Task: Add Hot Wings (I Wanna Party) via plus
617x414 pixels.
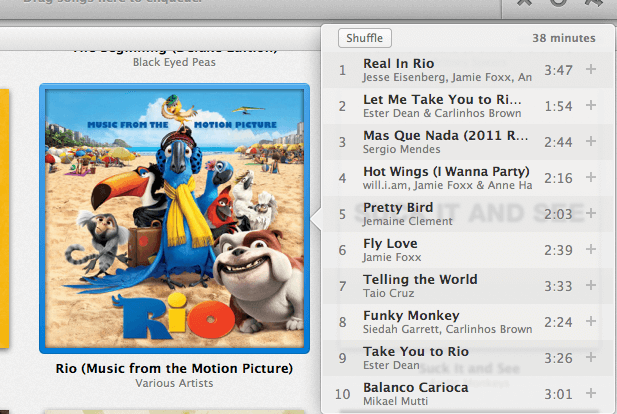Action: click(x=591, y=177)
